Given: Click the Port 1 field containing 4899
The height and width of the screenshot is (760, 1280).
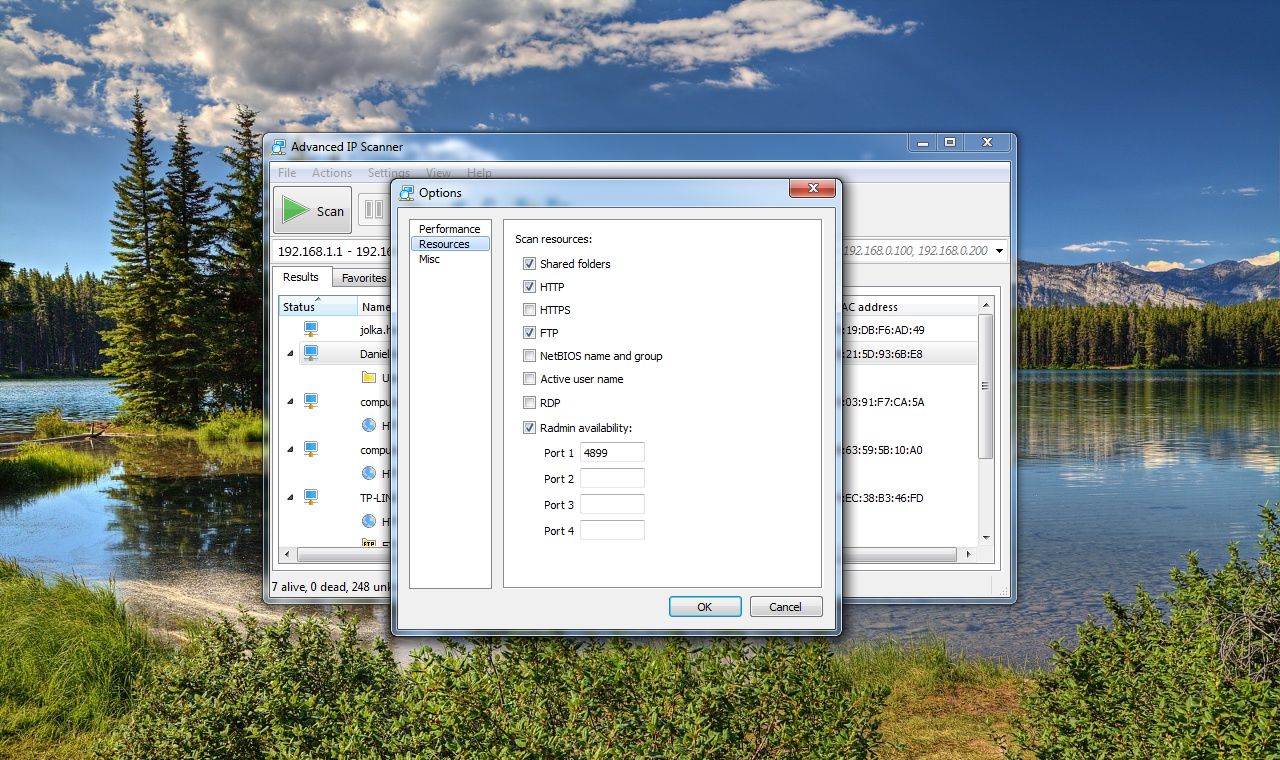Looking at the screenshot, I should point(612,453).
